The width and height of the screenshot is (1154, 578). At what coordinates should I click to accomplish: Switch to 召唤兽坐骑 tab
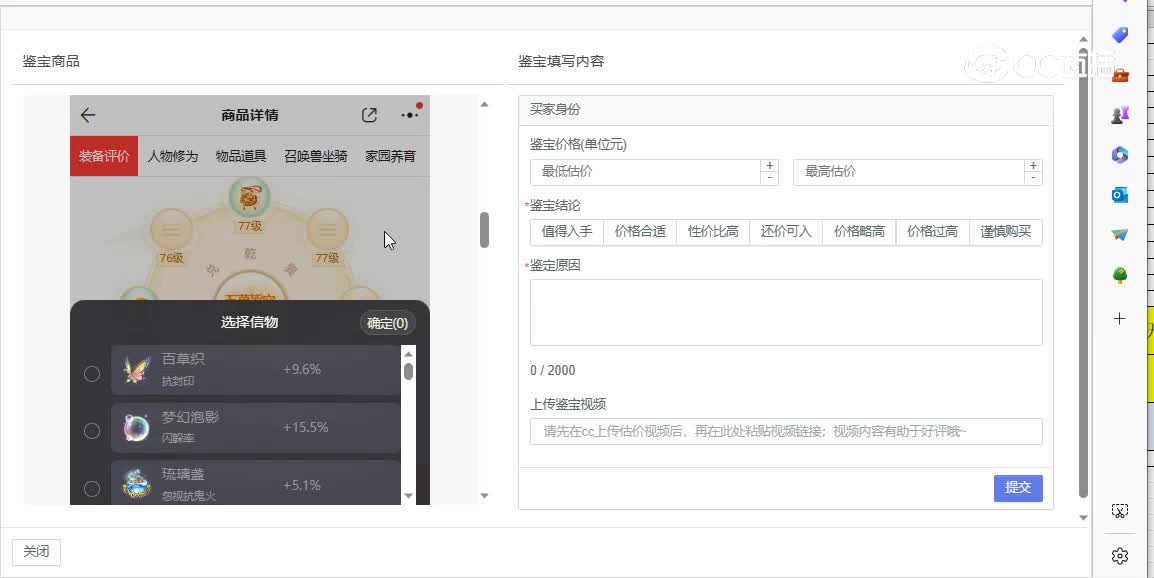click(316, 156)
